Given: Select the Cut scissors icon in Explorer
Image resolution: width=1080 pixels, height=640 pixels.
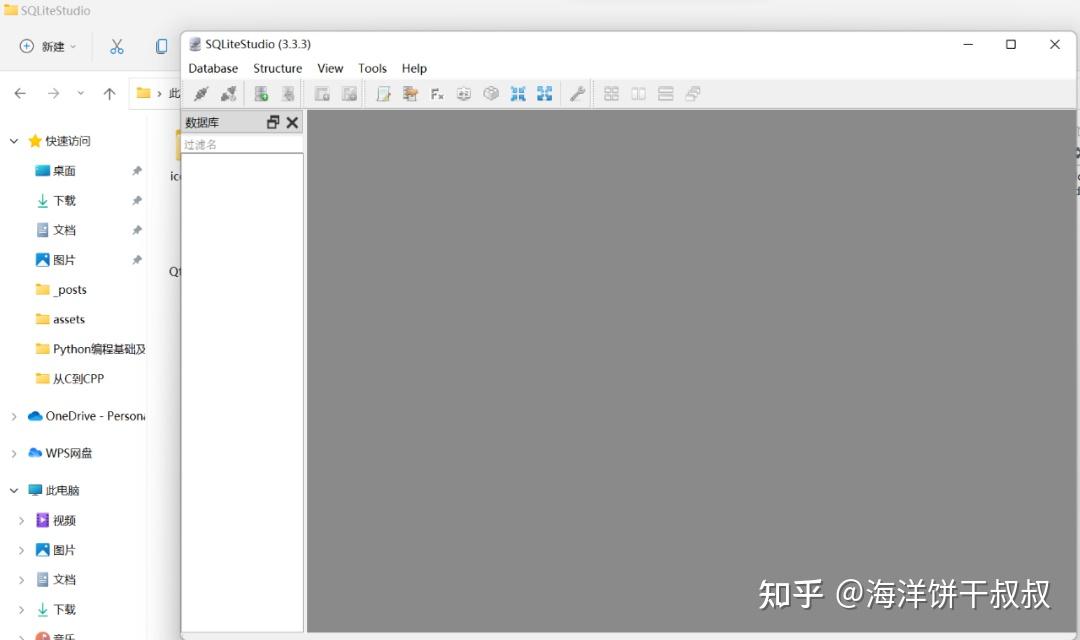Looking at the screenshot, I should point(117,46).
